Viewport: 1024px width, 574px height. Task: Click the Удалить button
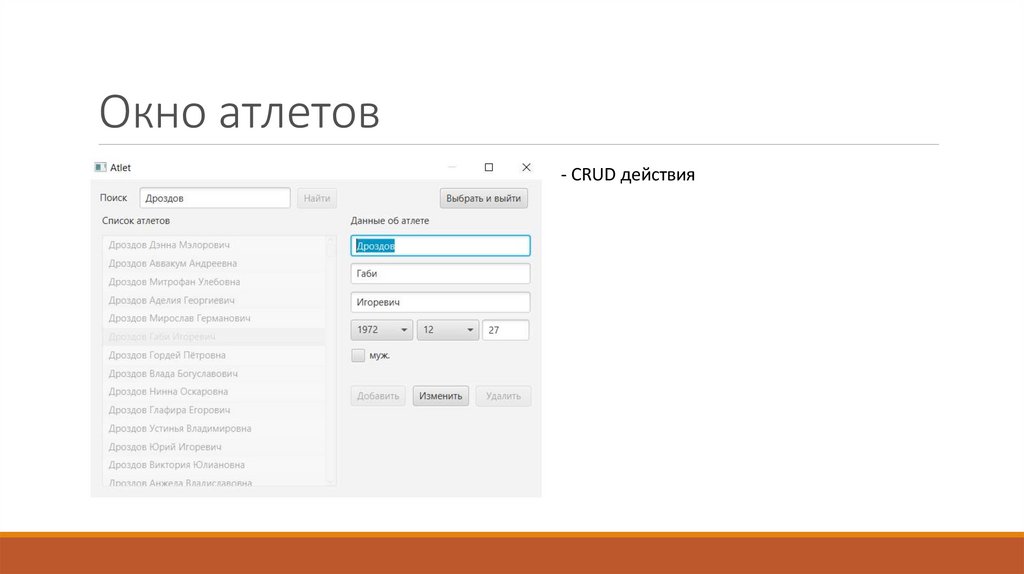tap(503, 396)
